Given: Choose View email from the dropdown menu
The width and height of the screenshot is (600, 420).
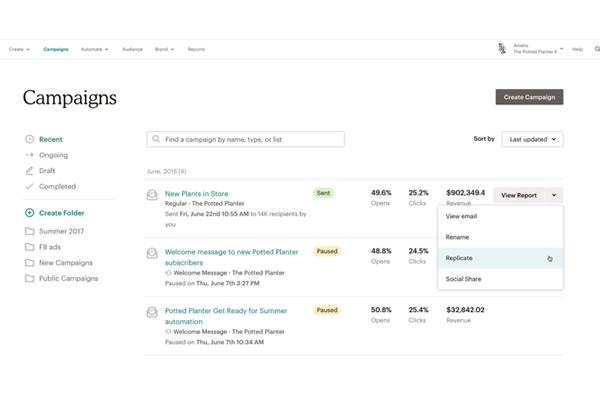Looking at the screenshot, I should (501, 216).
